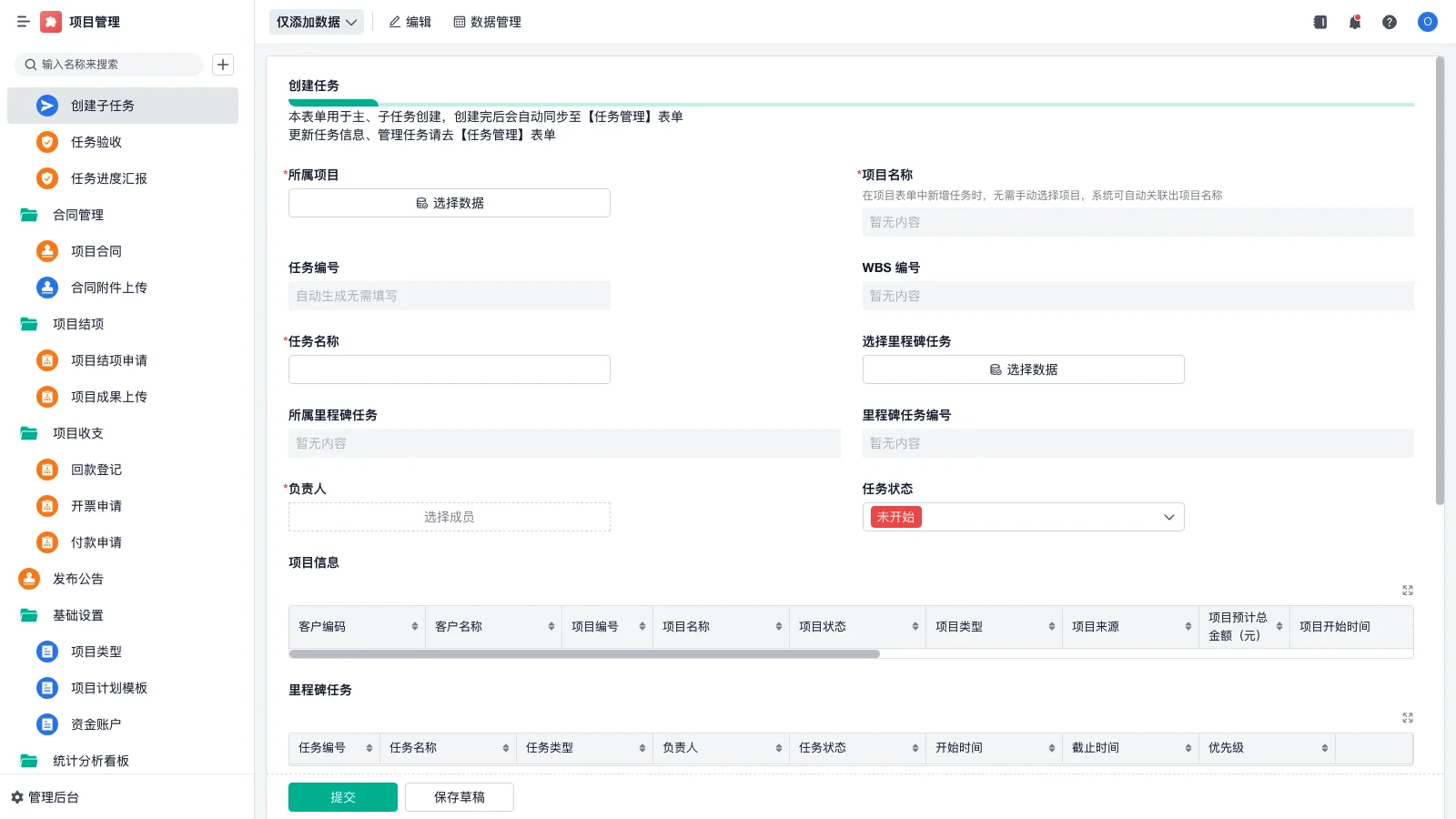Screen dimensions: 1456x819
Task: Open the 任务状态 dropdown showing 未开始
Action: [1023, 516]
